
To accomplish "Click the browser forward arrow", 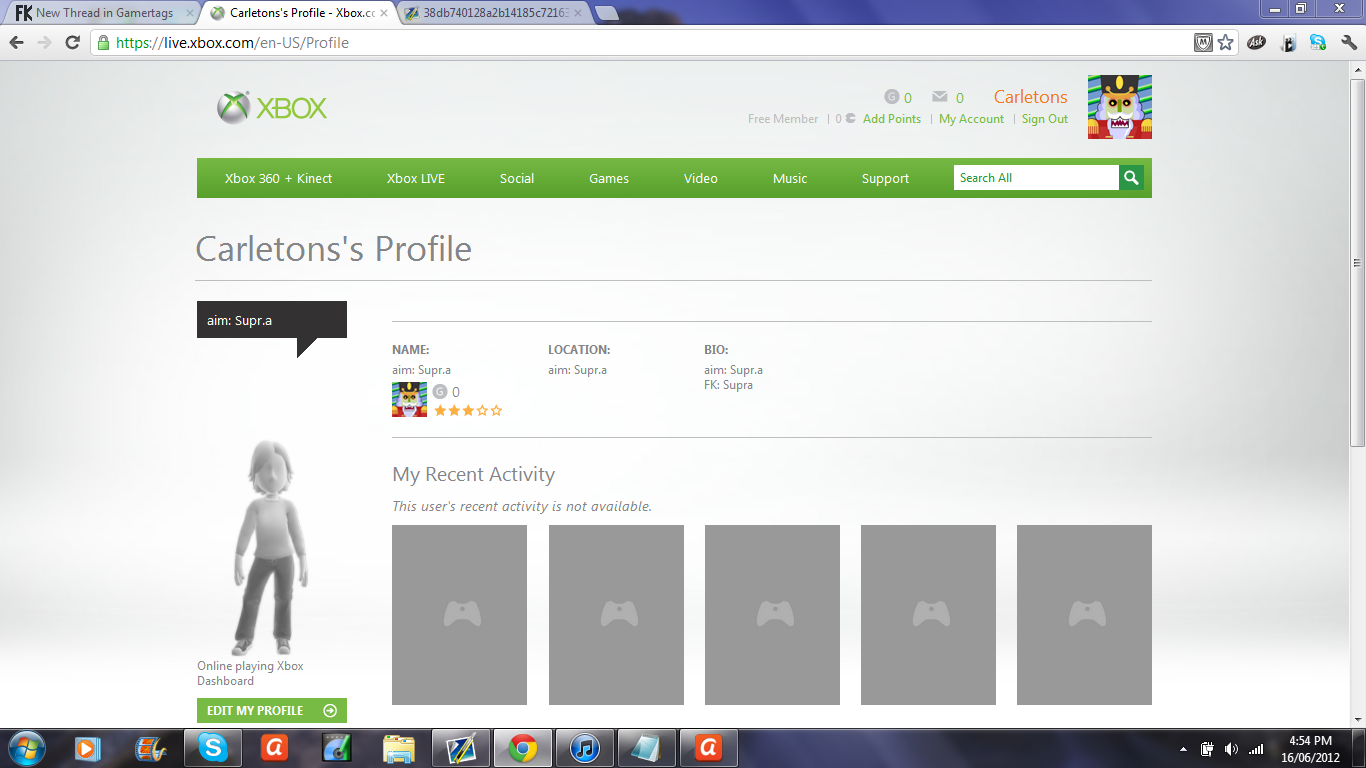I will pos(44,43).
